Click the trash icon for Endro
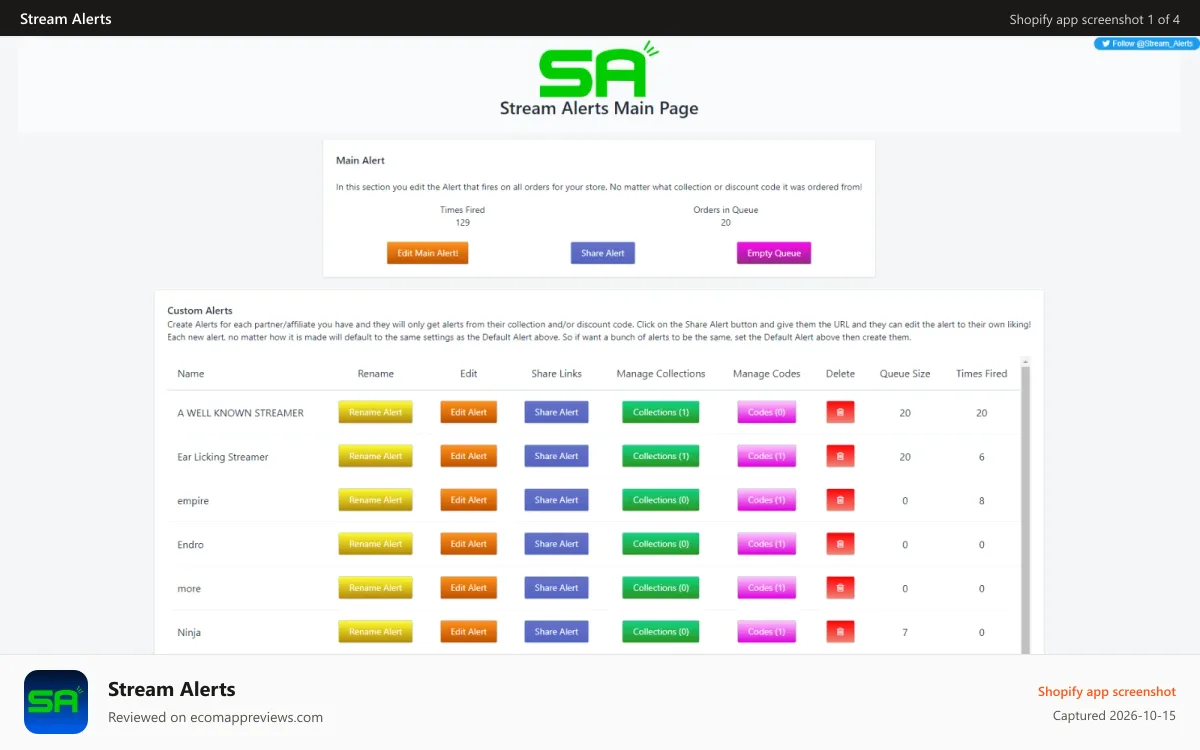 [x=840, y=544]
